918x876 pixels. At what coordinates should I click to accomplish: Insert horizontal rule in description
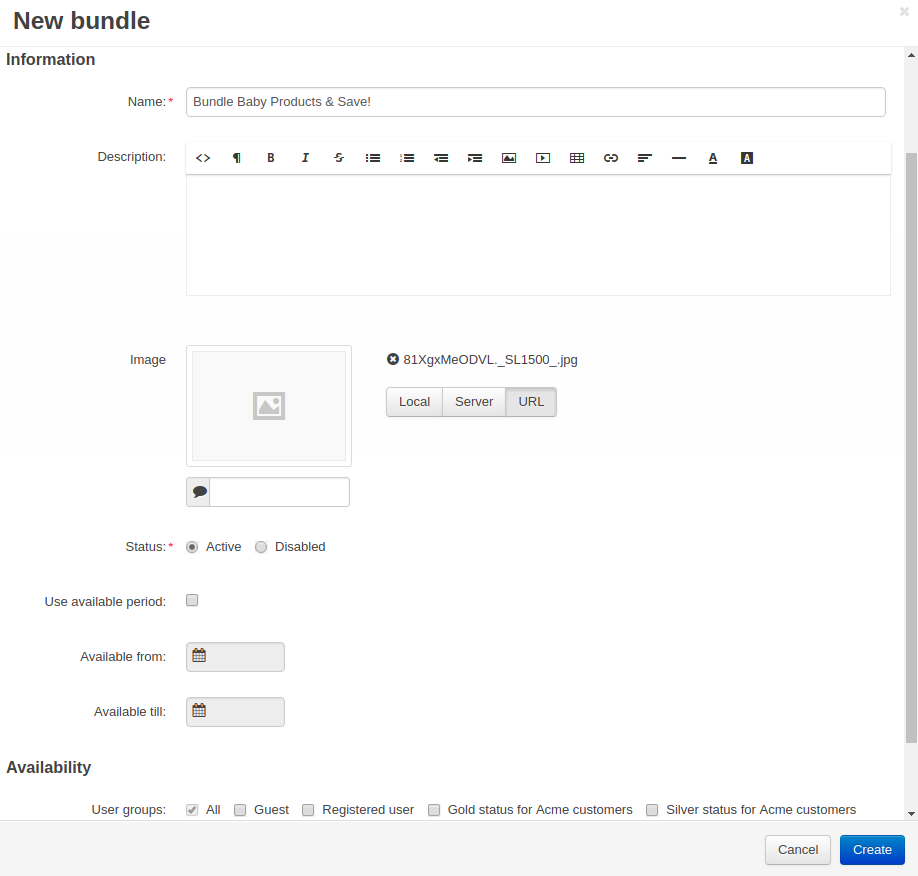pyautogui.click(x=679, y=158)
